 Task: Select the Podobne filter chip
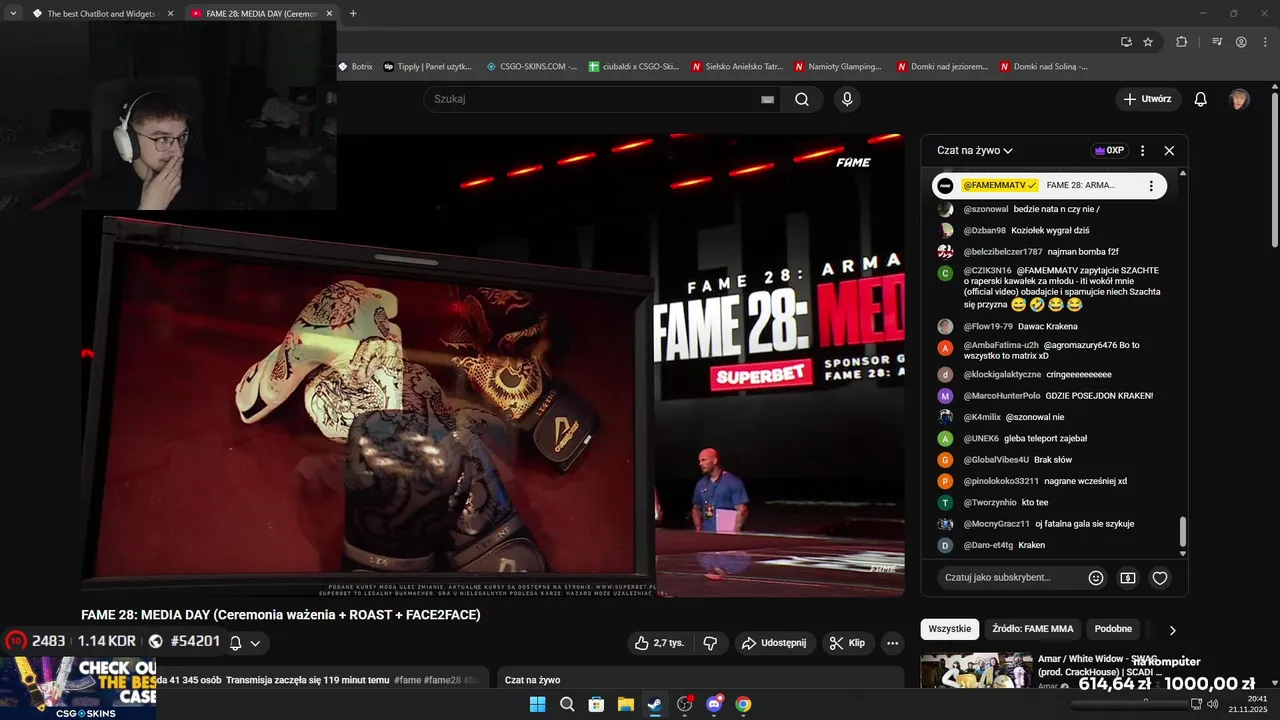(1113, 629)
